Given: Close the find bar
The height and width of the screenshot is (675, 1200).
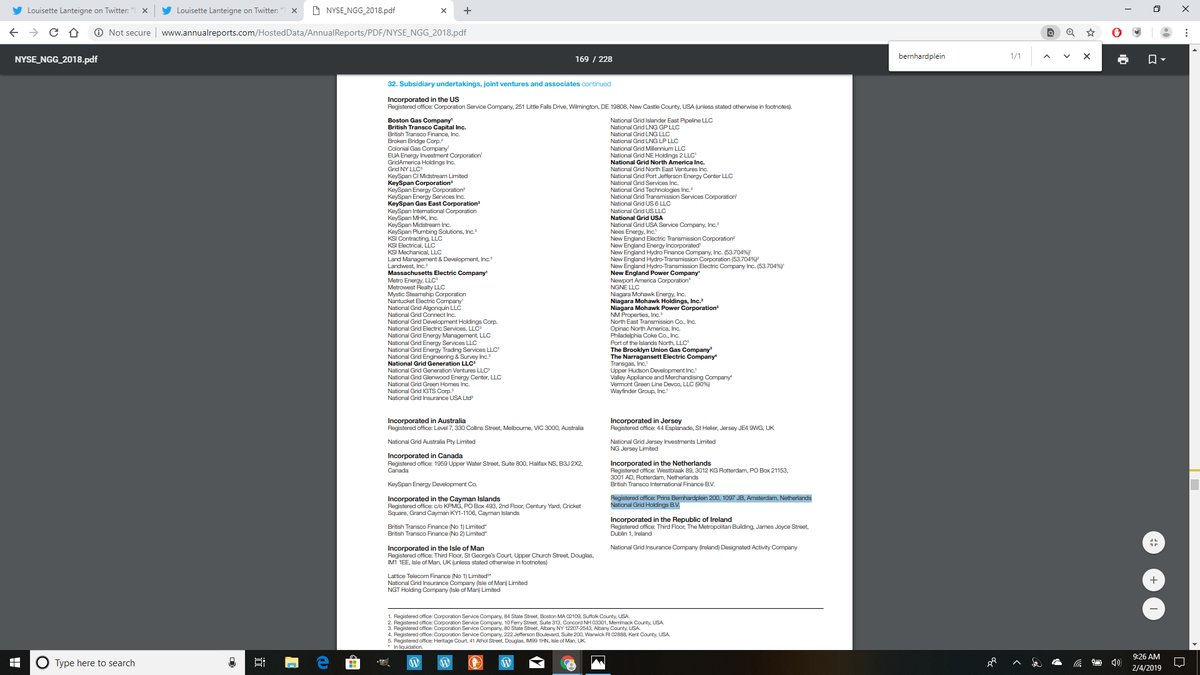Looking at the screenshot, I should coord(1086,57).
